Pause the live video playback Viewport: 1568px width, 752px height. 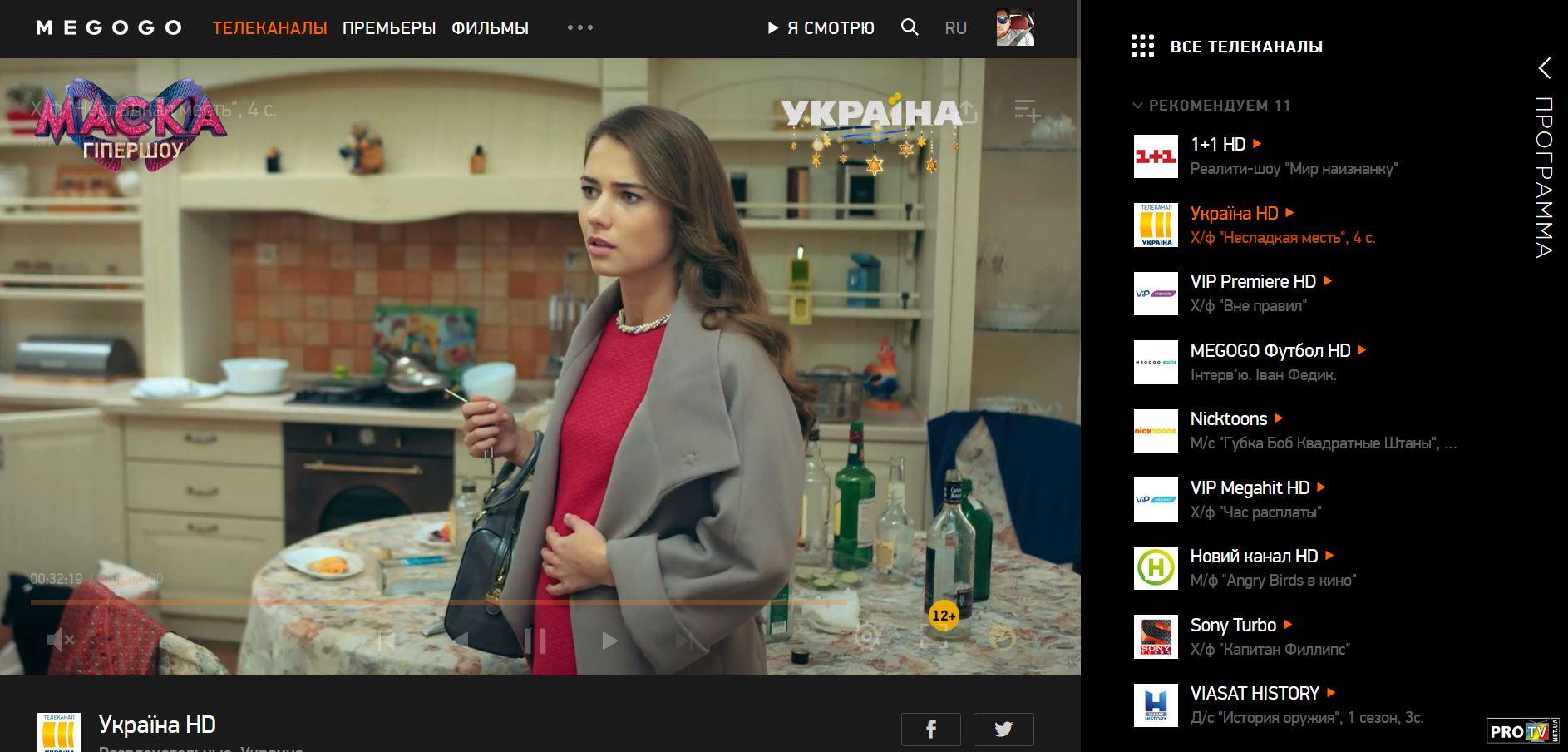coord(535,641)
